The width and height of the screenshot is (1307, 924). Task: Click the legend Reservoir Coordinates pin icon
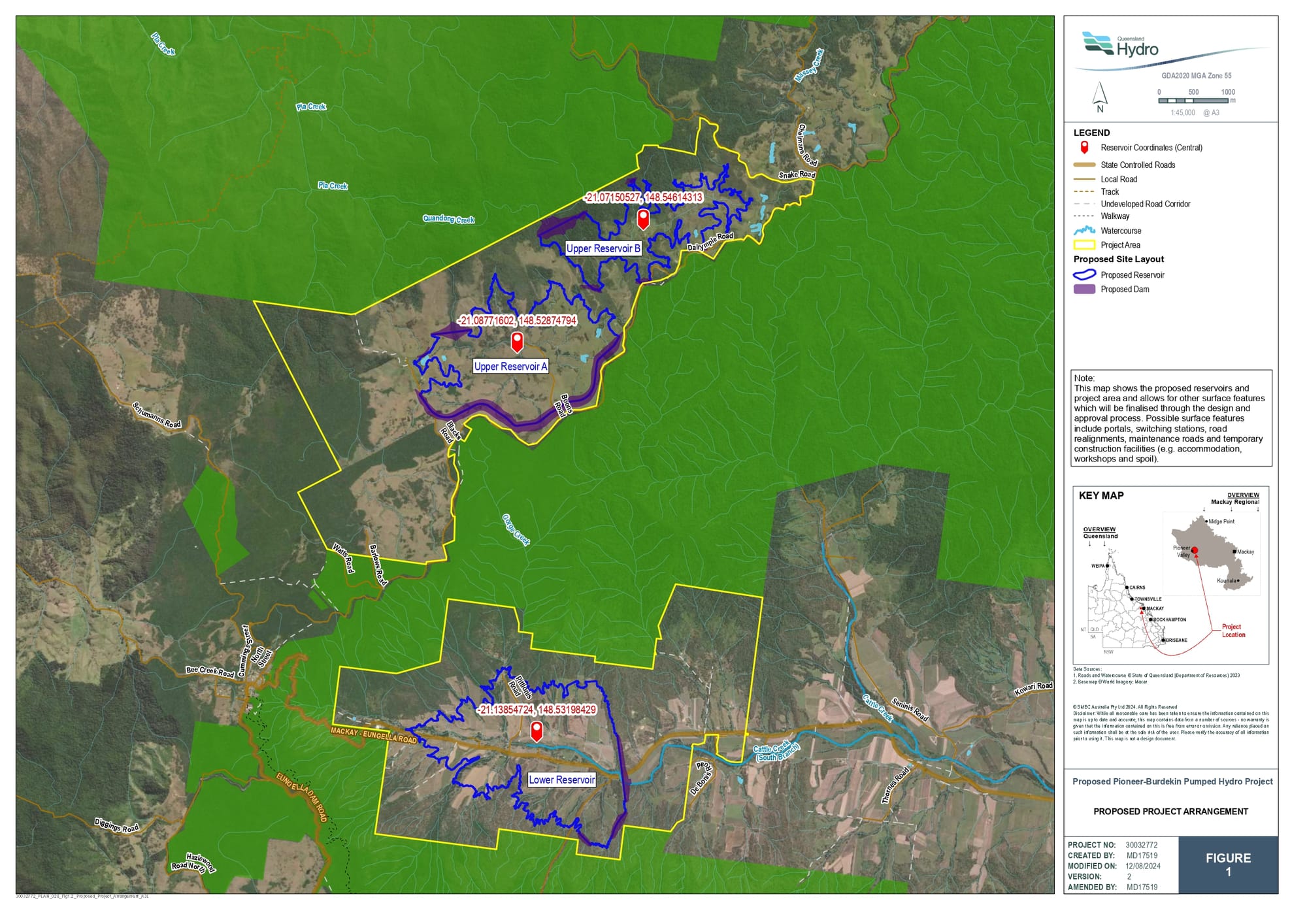1084,148
